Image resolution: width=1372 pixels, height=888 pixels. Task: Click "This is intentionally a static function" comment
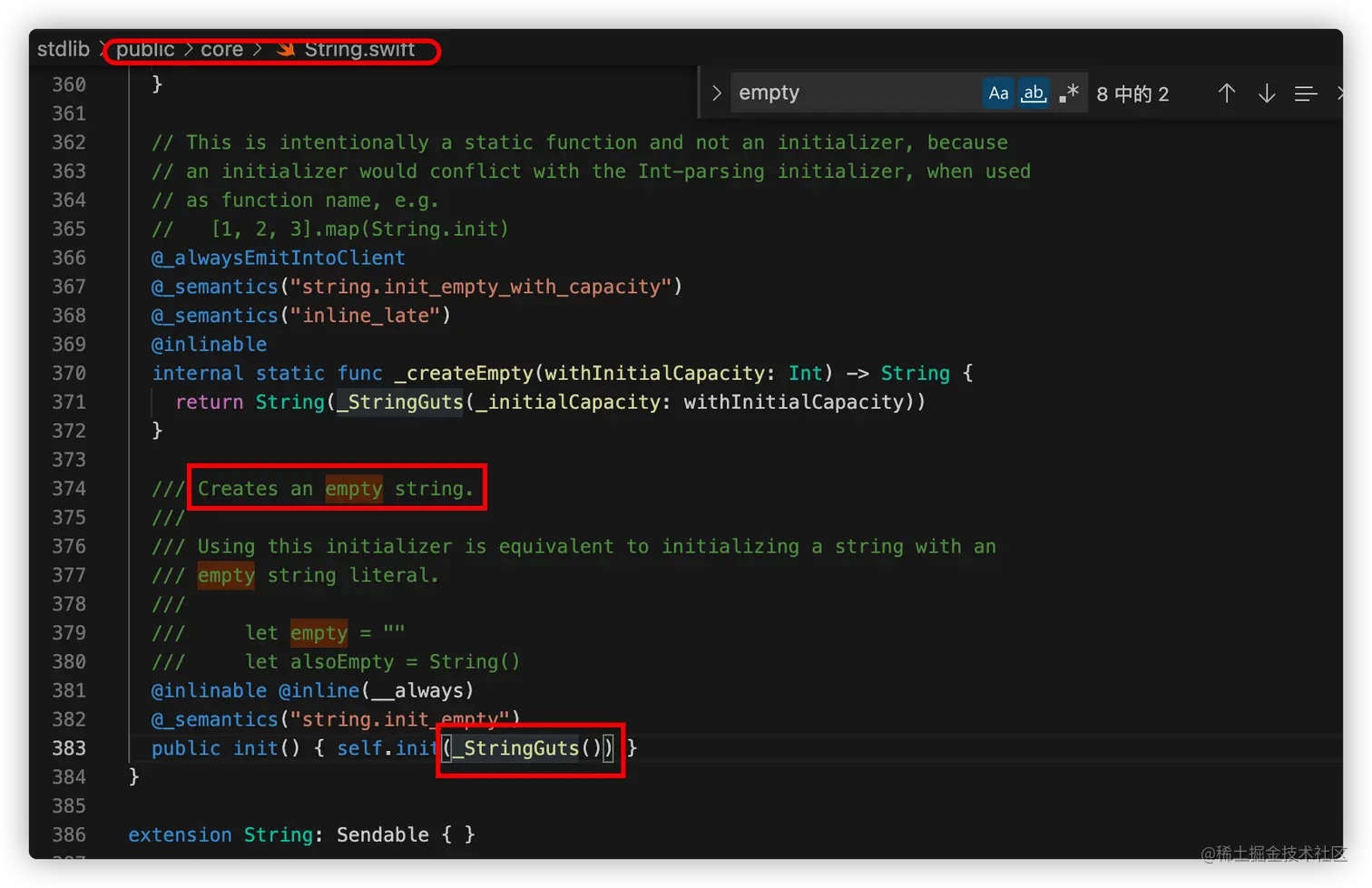coord(407,142)
